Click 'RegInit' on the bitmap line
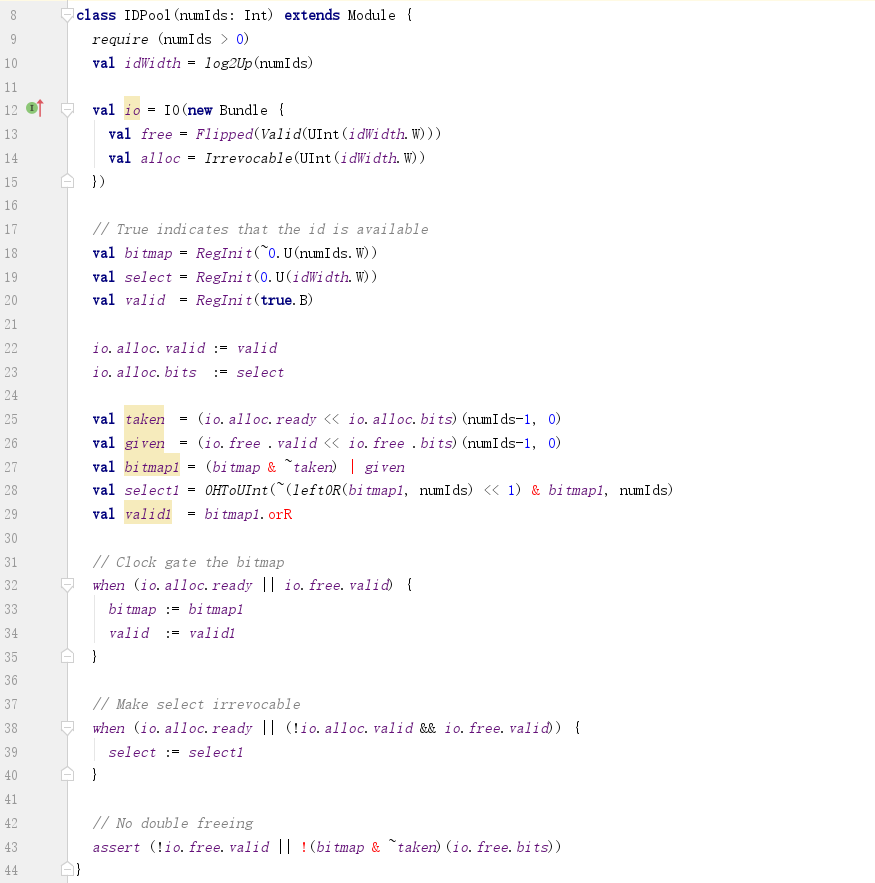 pos(224,253)
